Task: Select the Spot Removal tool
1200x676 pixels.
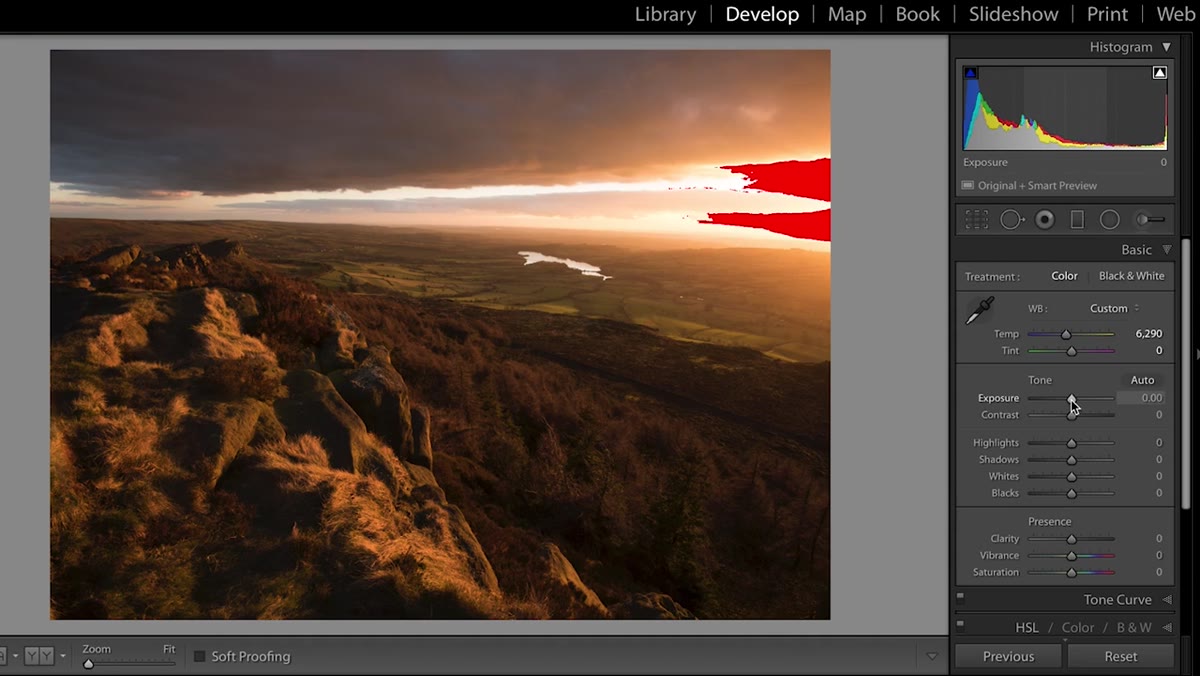Action: tap(1012, 219)
